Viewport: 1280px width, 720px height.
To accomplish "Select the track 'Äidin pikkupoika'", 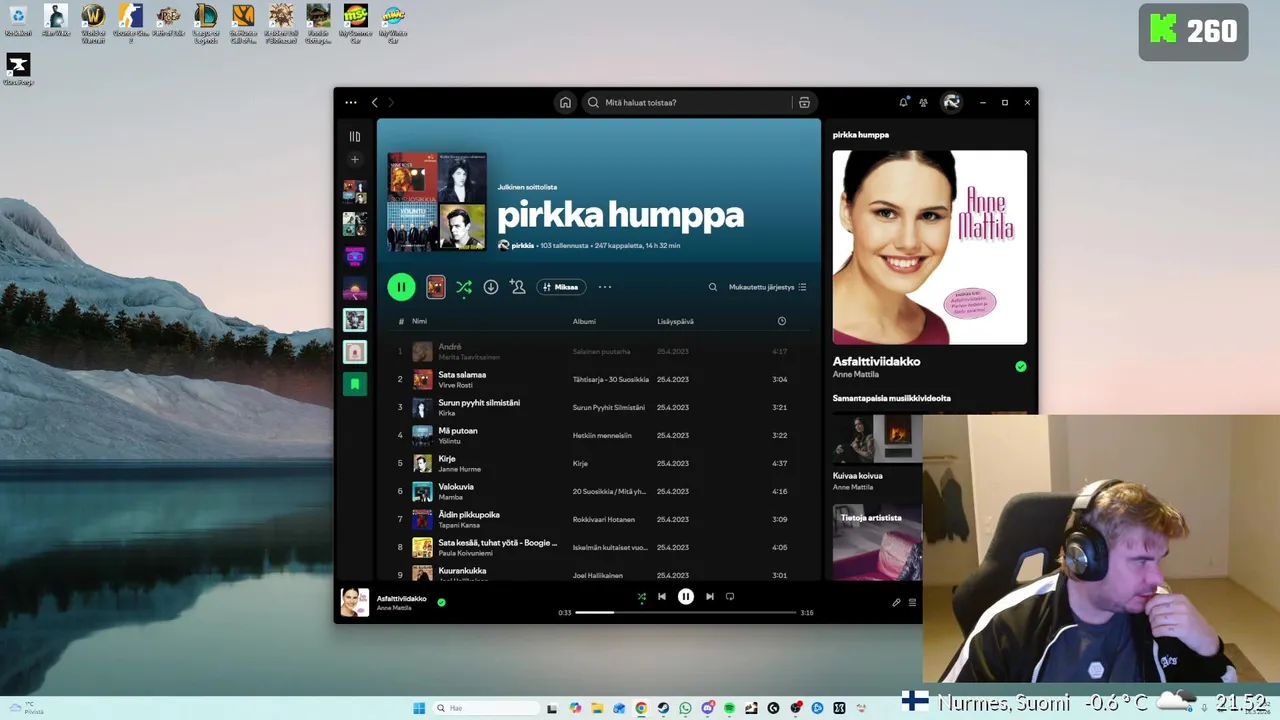I will tap(469, 515).
